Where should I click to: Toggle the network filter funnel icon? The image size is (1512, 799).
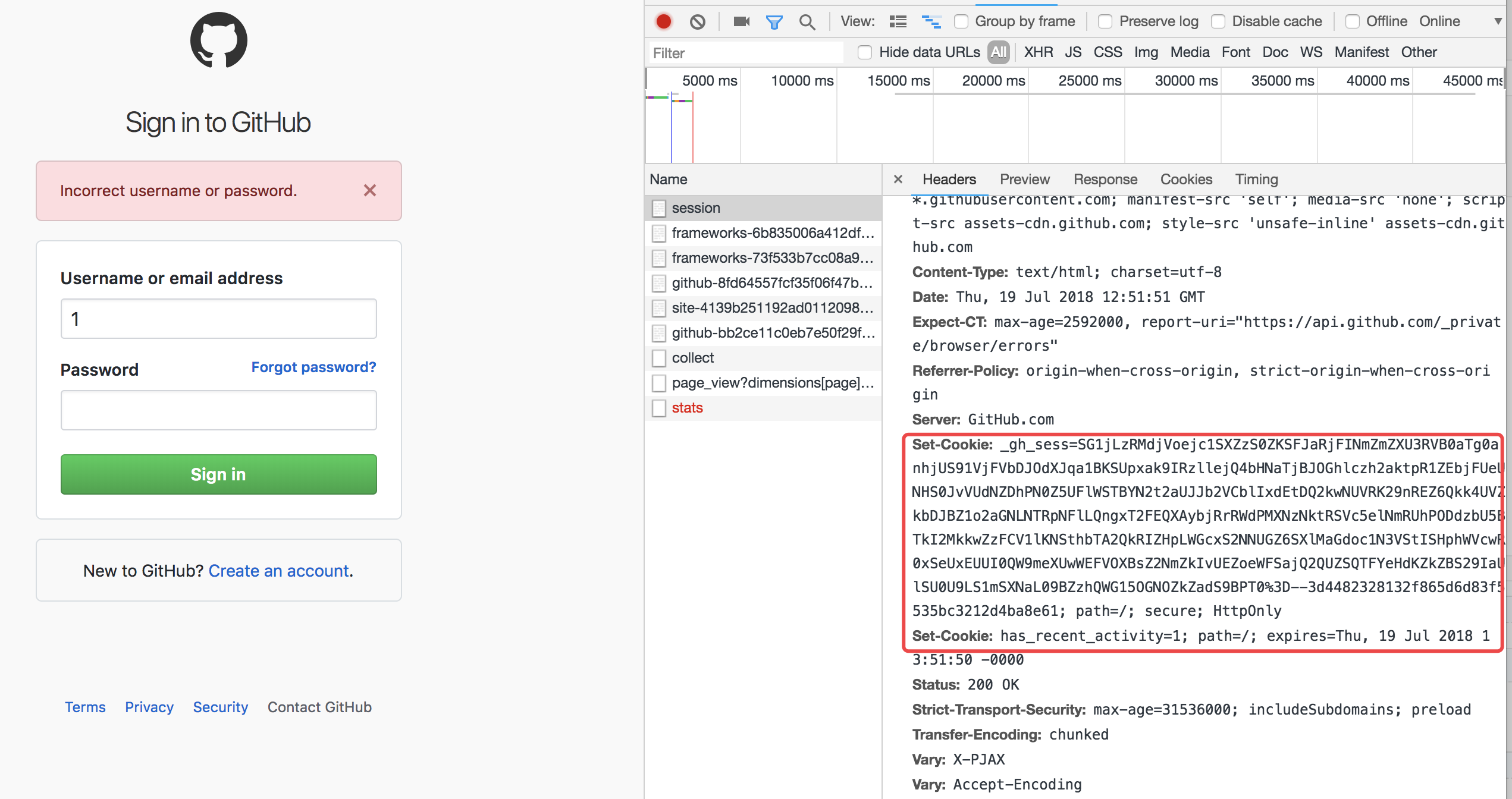tap(774, 22)
